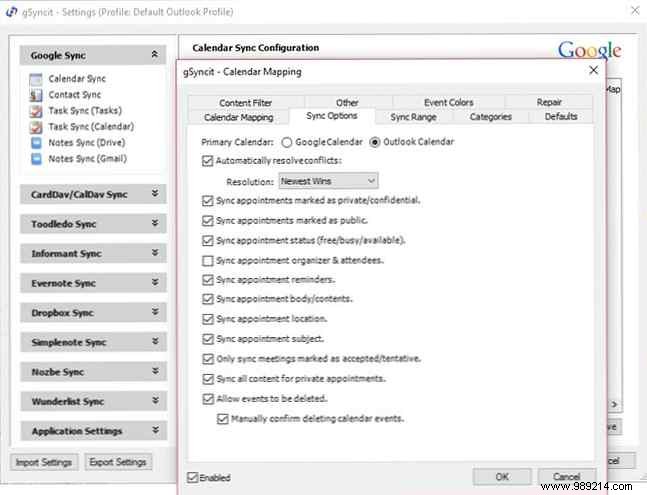Toggle sync appointment status checkbox
This screenshot has height=495, width=647.
coord(208,240)
